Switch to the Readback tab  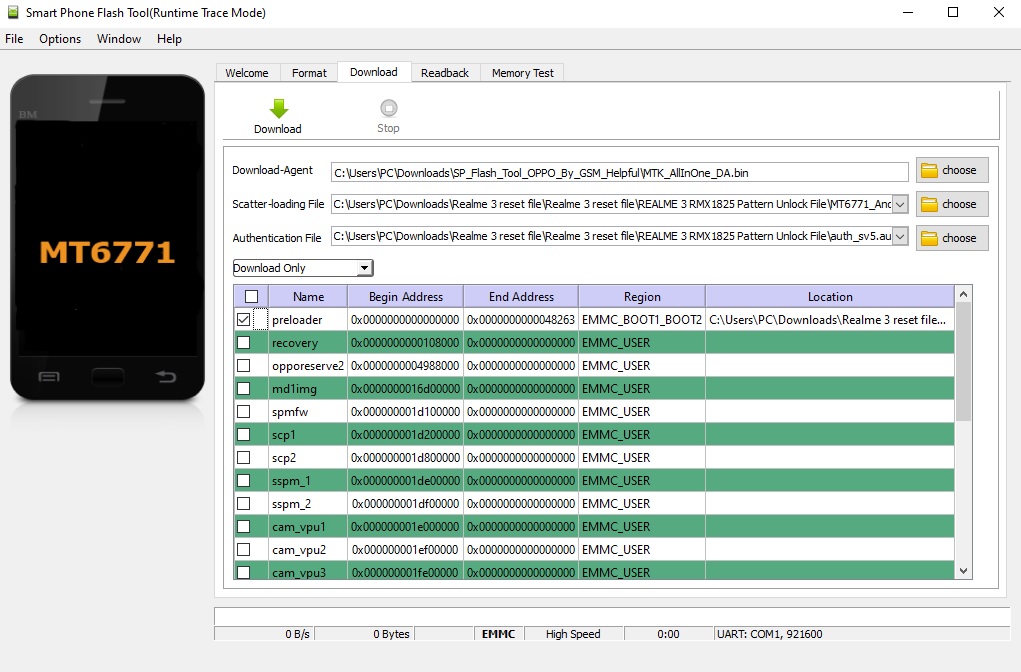coord(445,73)
